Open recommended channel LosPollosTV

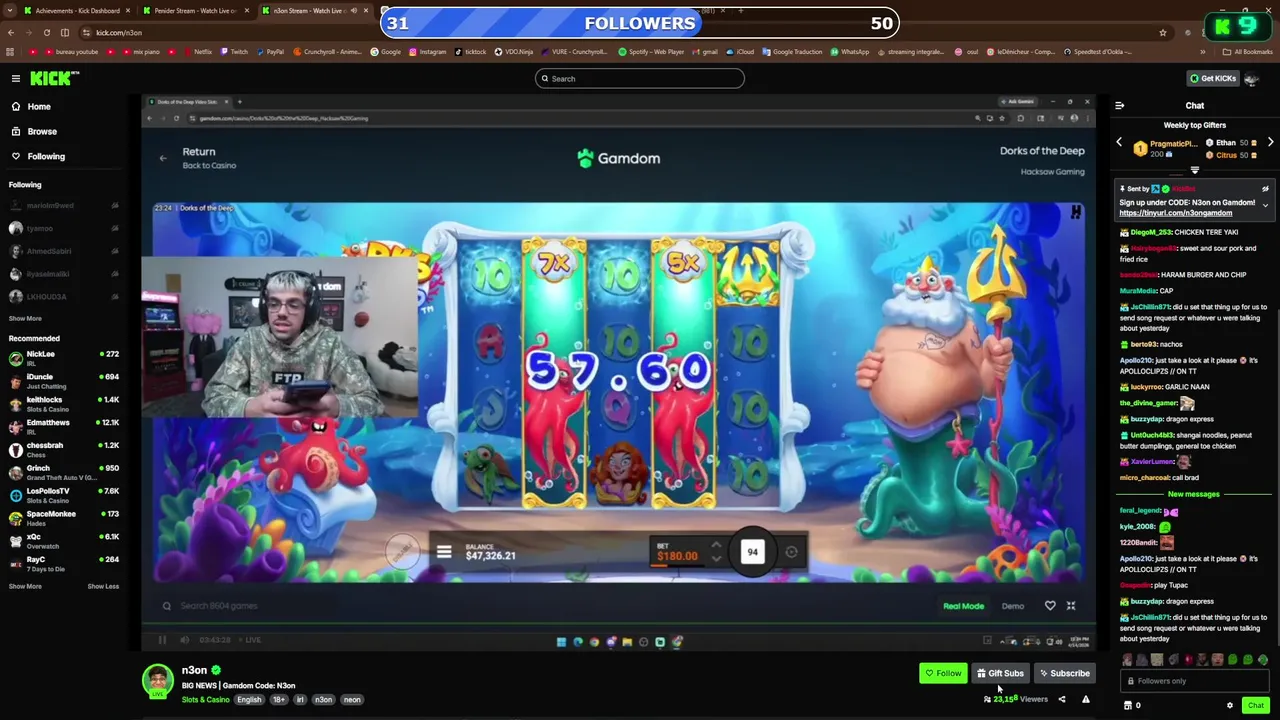(64, 495)
